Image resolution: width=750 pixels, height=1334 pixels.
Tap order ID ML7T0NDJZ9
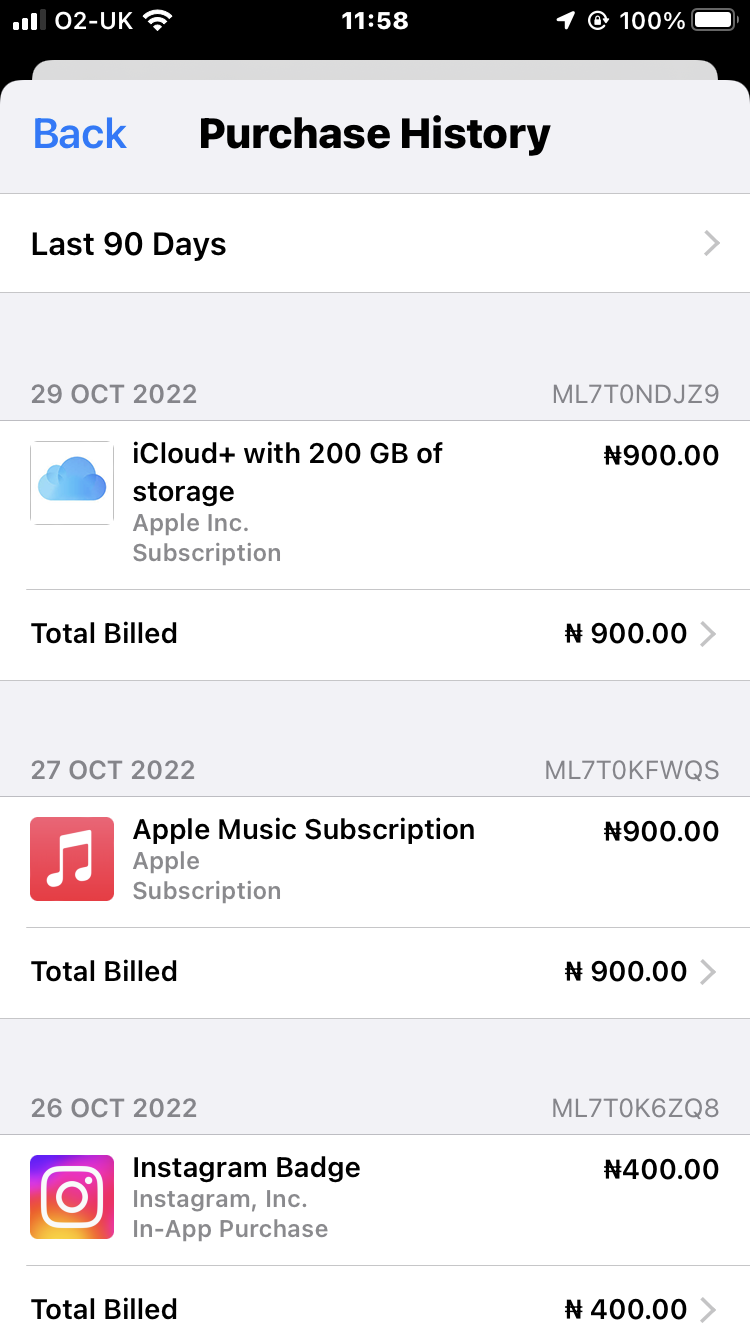pyautogui.click(x=635, y=394)
